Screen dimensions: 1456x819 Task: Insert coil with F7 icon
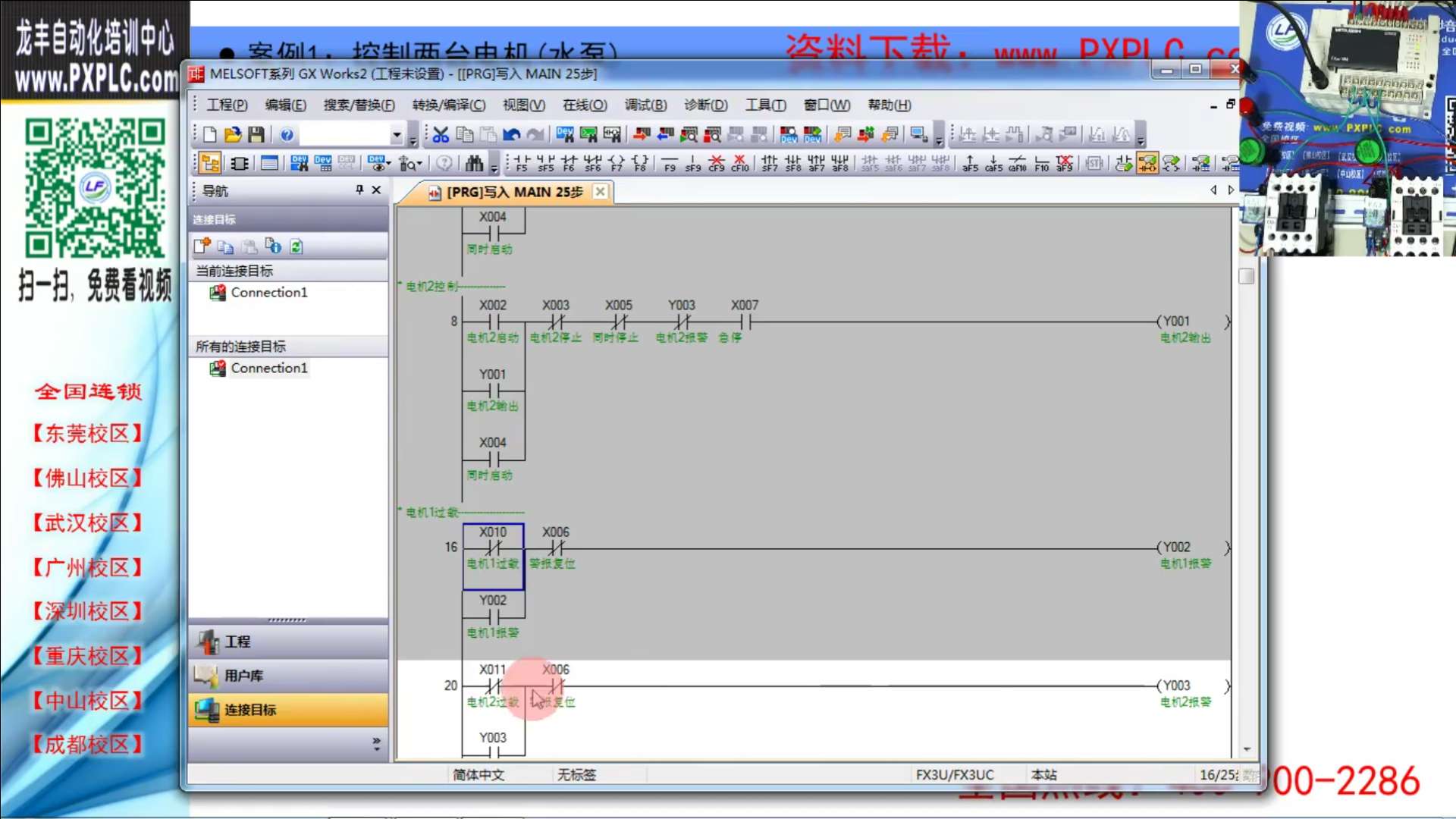point(616,163)
